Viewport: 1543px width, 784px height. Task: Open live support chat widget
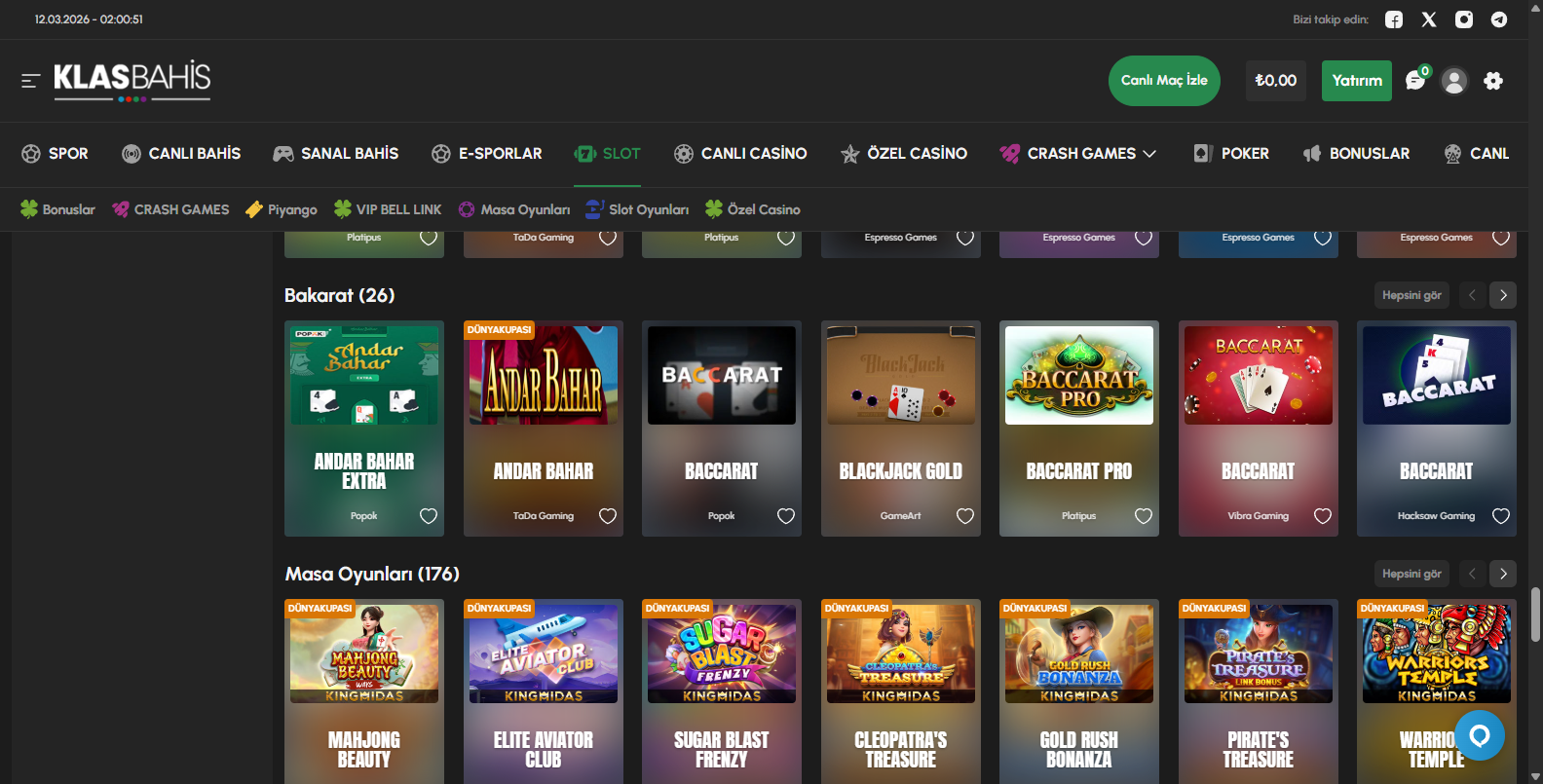coord(1480,735)
